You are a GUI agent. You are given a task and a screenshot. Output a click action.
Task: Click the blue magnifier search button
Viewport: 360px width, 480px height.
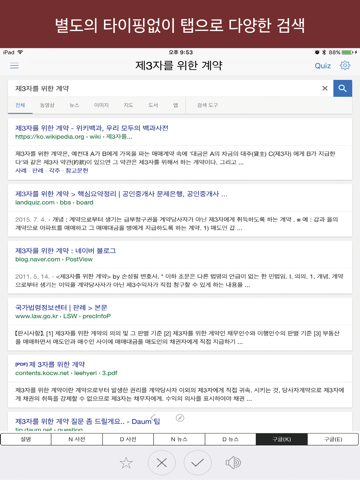(x=342, y=88)
